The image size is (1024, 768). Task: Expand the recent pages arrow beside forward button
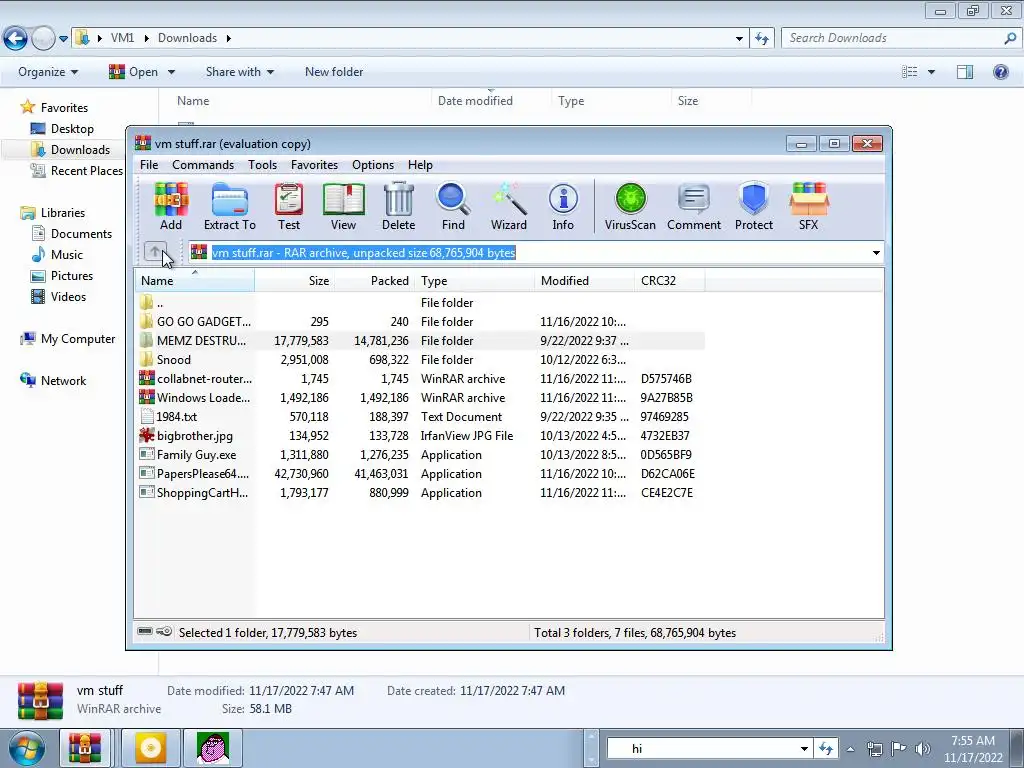[x=63, y=39]
